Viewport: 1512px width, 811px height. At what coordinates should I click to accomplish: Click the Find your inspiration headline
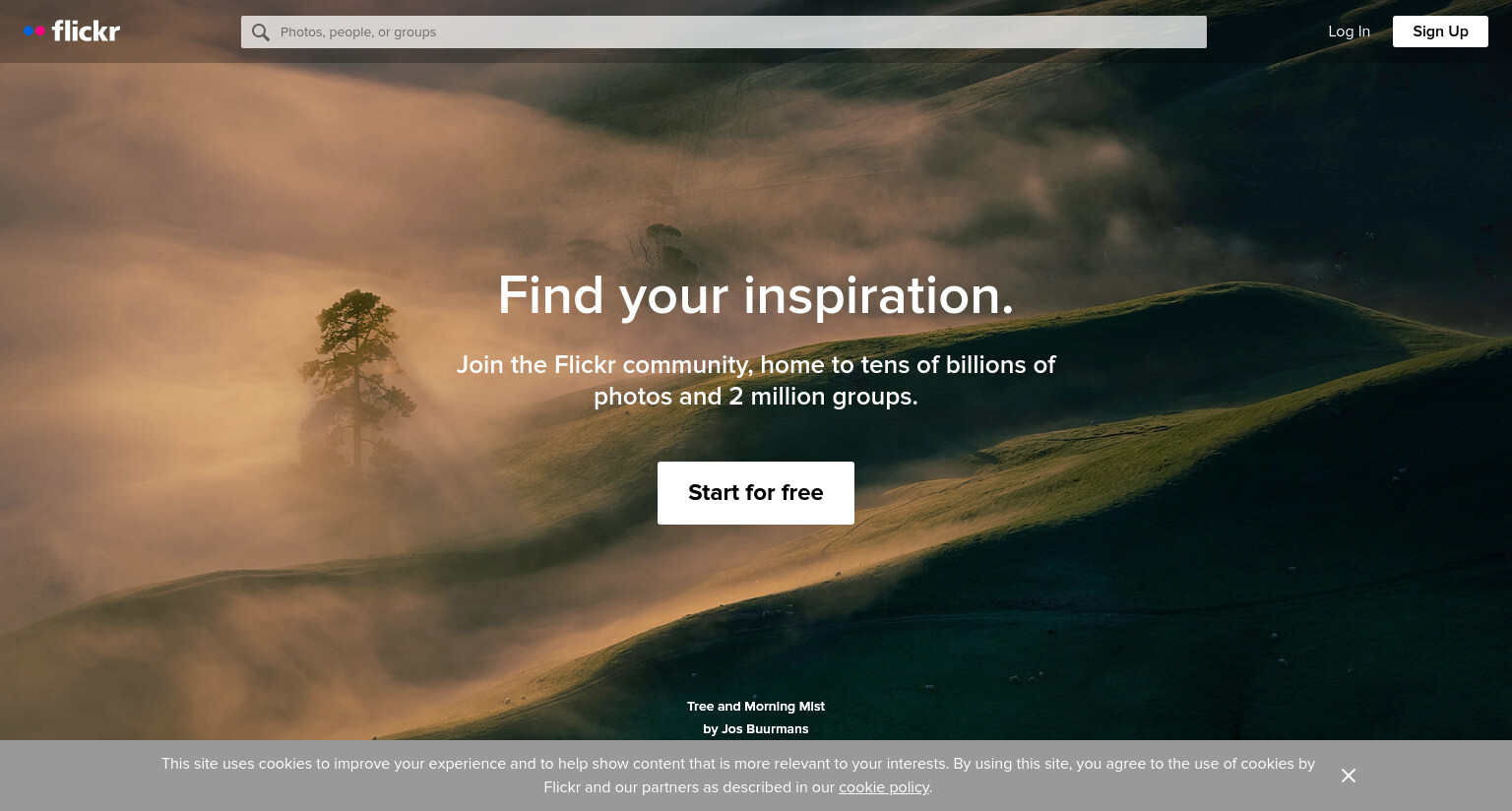[x=756, y=295]
